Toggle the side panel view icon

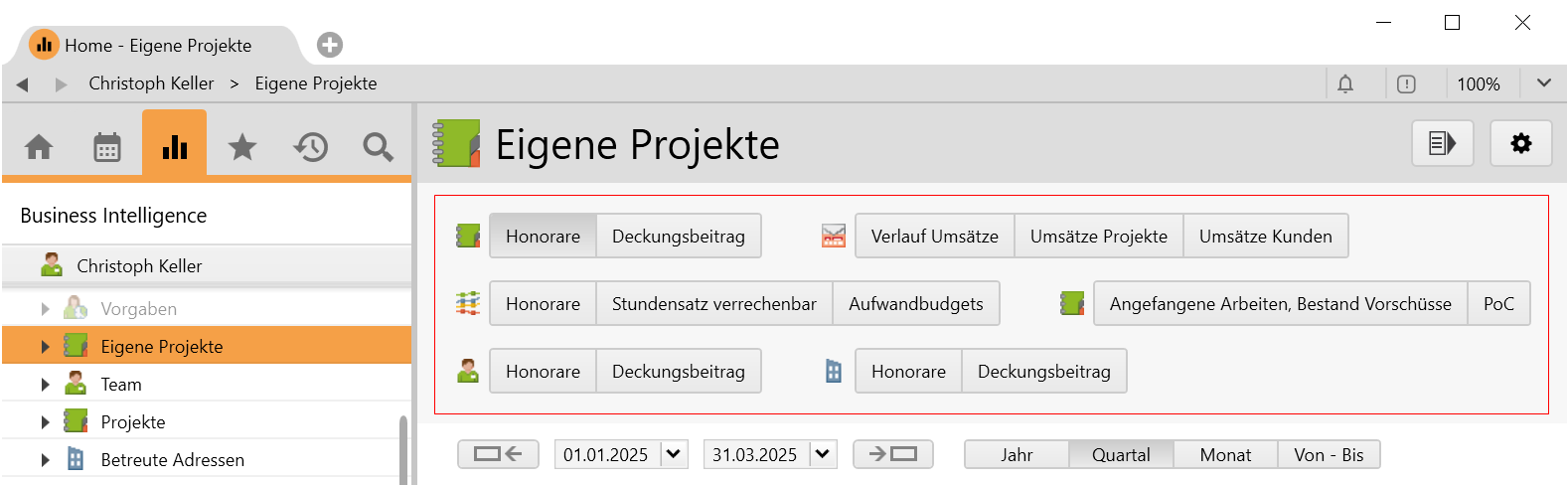click(1442, 144)
